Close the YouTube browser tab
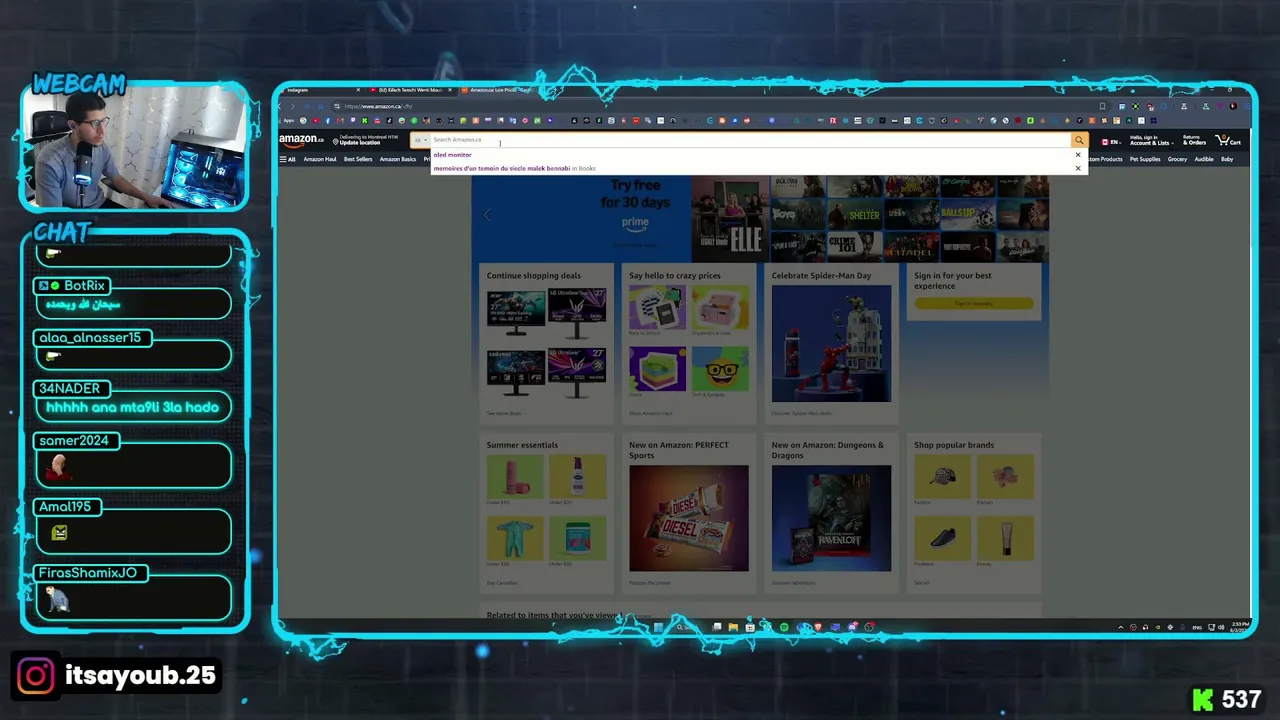Viewport: 1280px width, 720px height. (x=450, y=90)
